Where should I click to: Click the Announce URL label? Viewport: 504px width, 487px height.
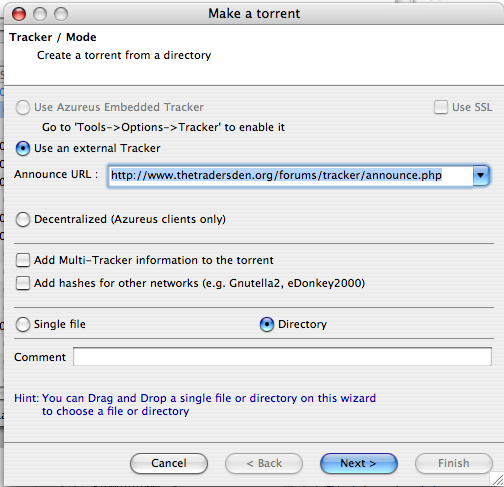56,175
